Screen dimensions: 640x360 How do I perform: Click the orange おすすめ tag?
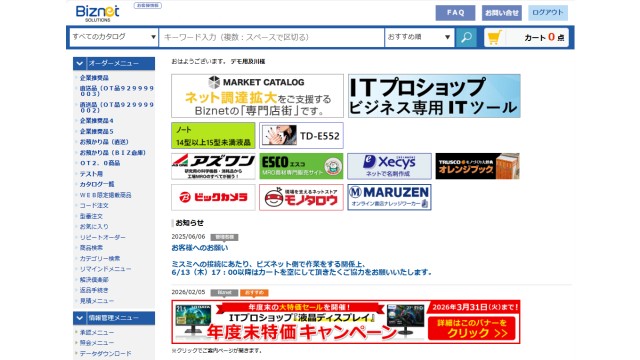click(254, 293)
